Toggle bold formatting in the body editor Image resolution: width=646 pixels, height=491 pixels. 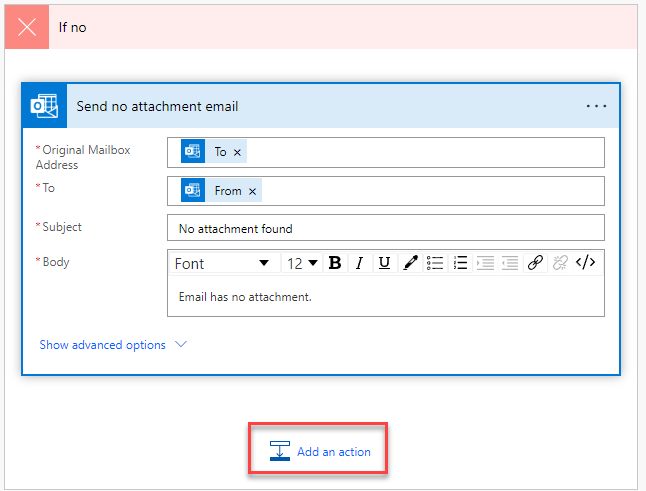[x=335, y=262]
